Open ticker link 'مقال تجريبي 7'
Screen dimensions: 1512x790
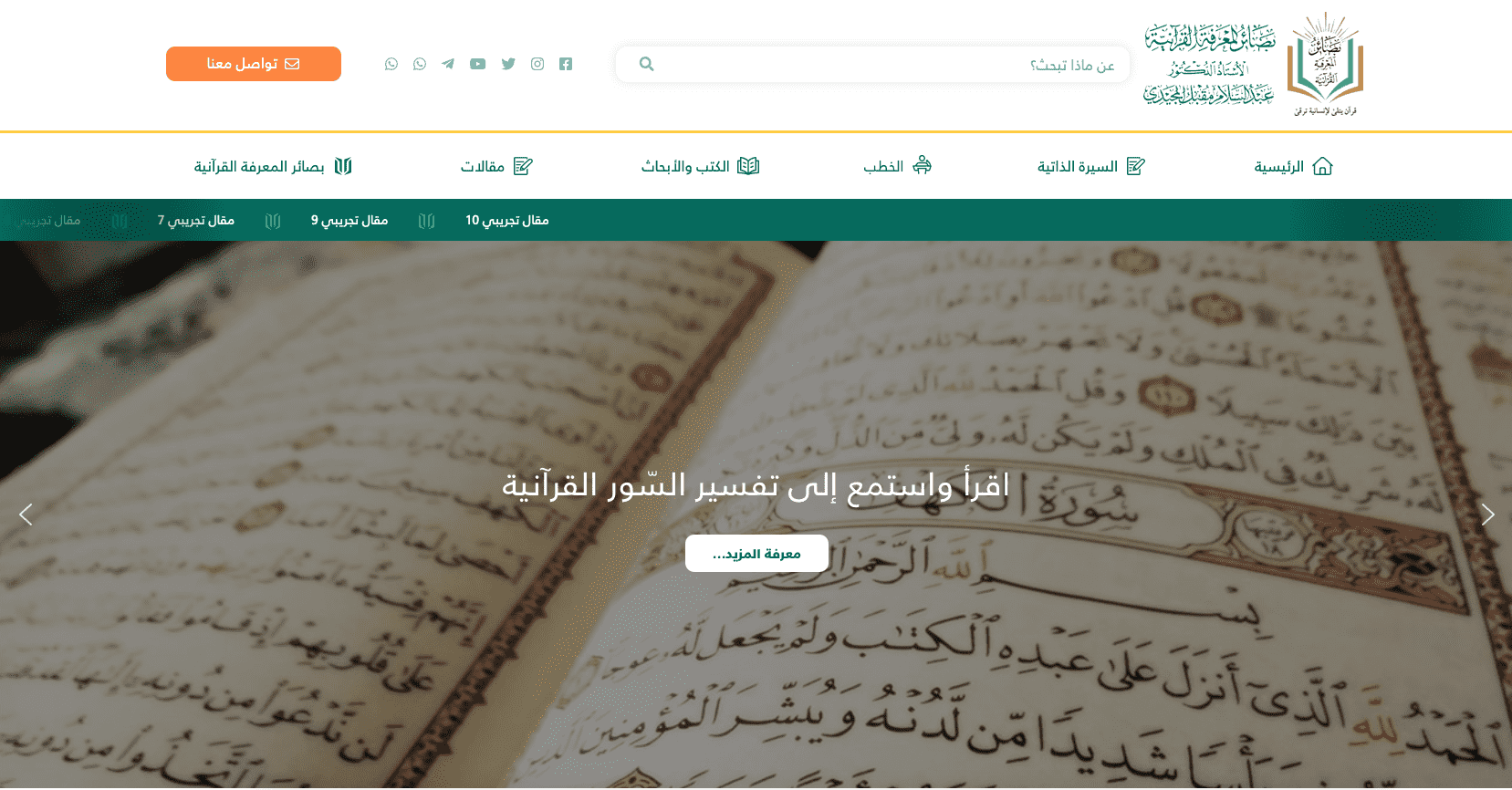196,221
